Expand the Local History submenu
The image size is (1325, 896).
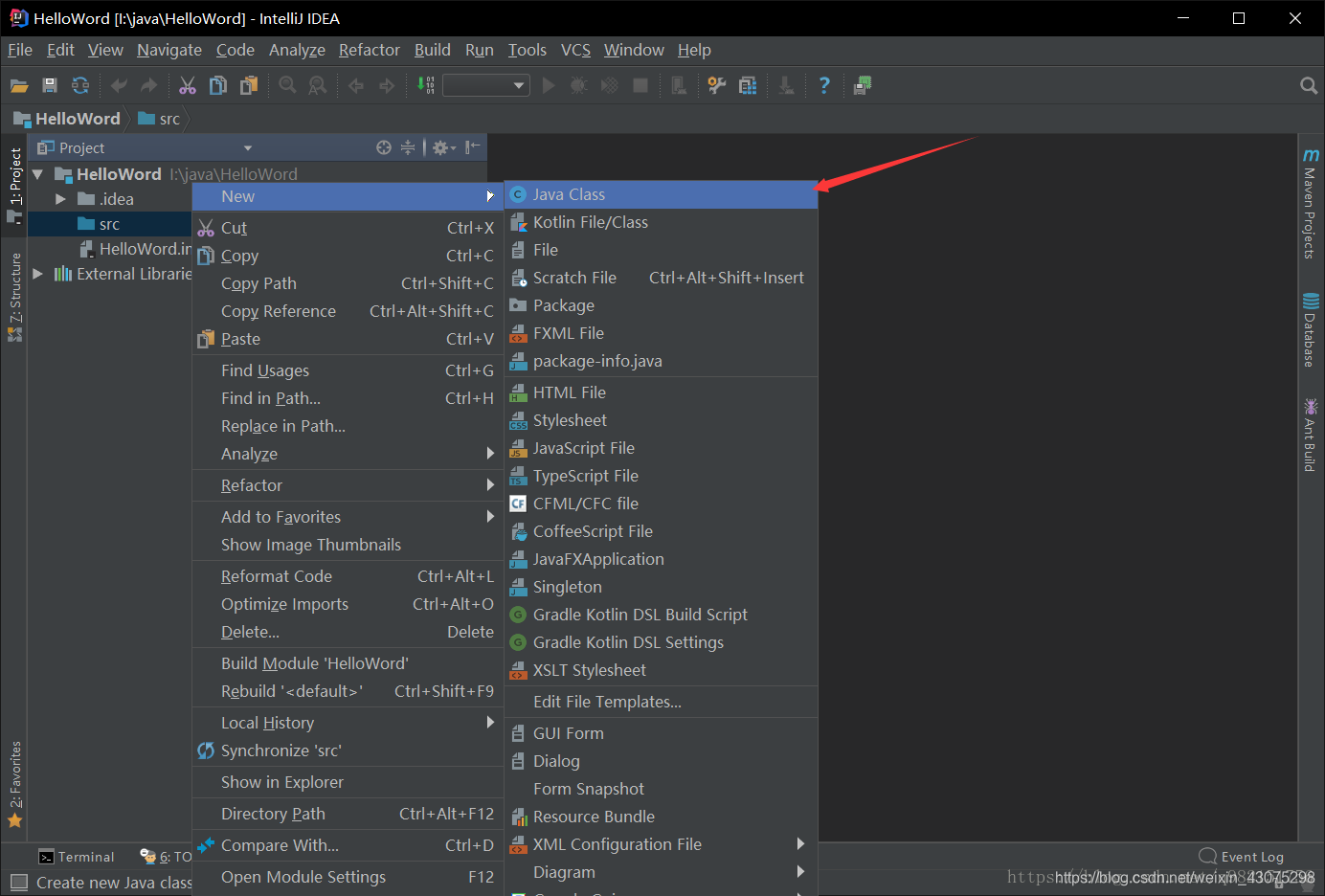348,723
